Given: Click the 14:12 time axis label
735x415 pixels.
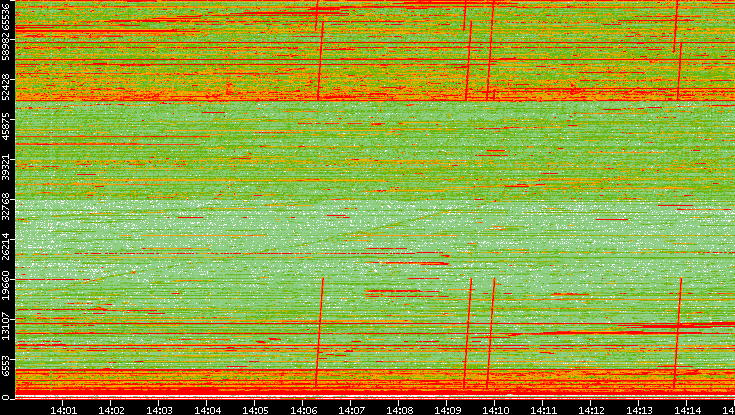Looking at the screenshot, I should click(591, 408).
